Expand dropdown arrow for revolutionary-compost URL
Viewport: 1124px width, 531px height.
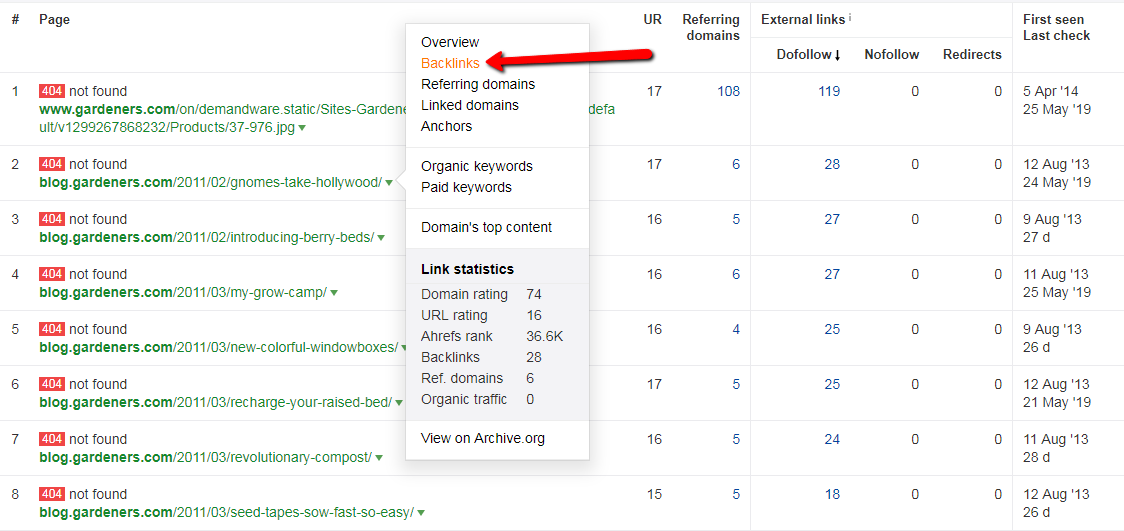(x=378, y=458)
